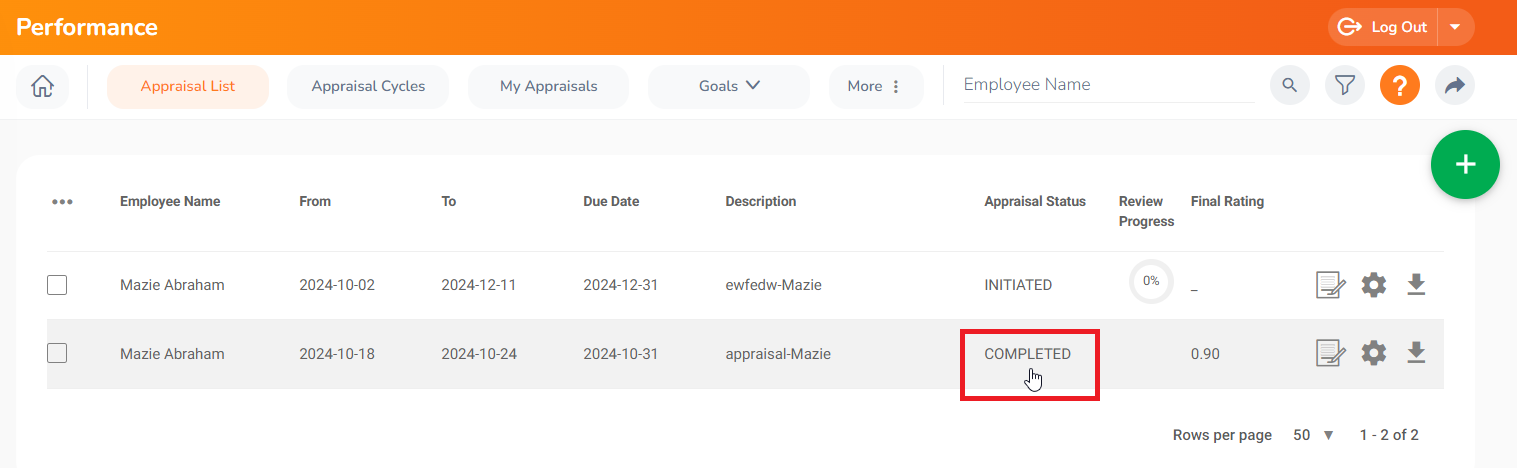Click the Log Out button

[1383, 27]
